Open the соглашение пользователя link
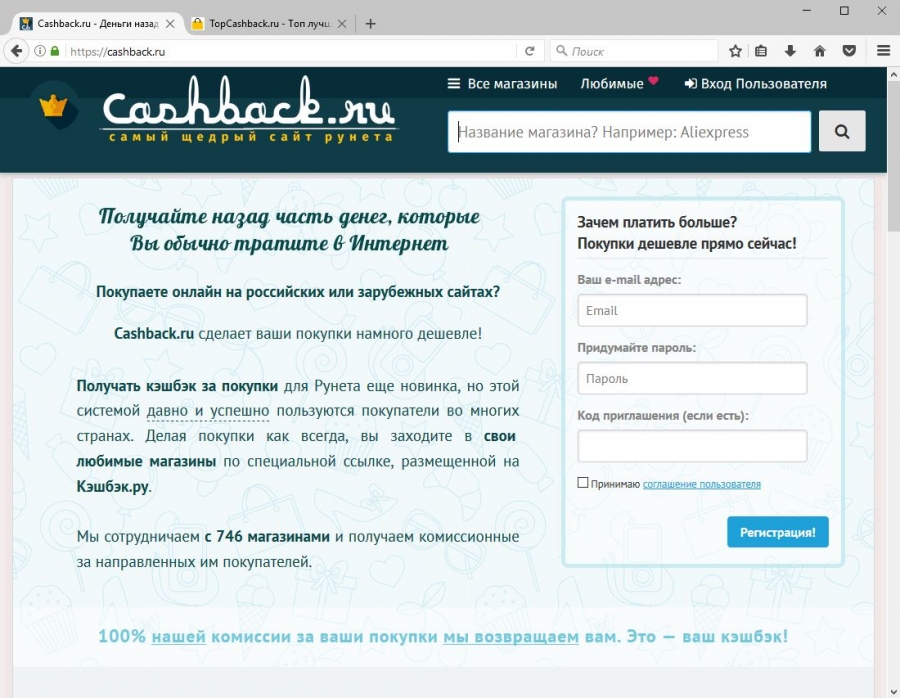 pos(701,484)
